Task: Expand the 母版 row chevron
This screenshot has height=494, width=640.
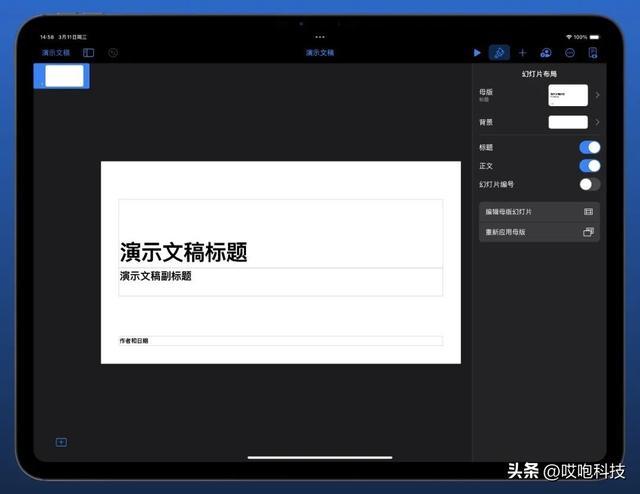Action: click(x=597, y=95)
